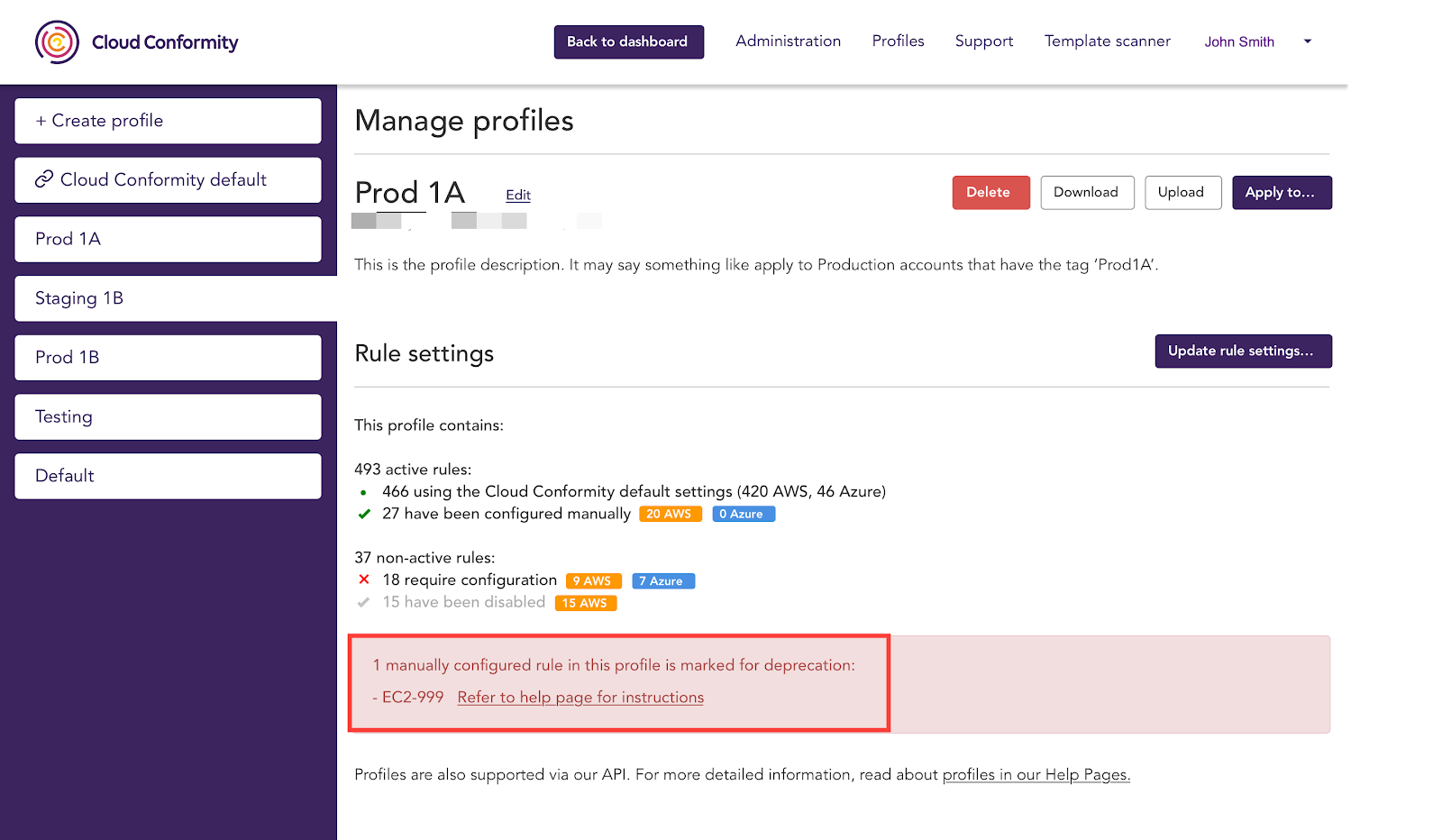Click the 9 AWS badge

[x=593, y=581]
